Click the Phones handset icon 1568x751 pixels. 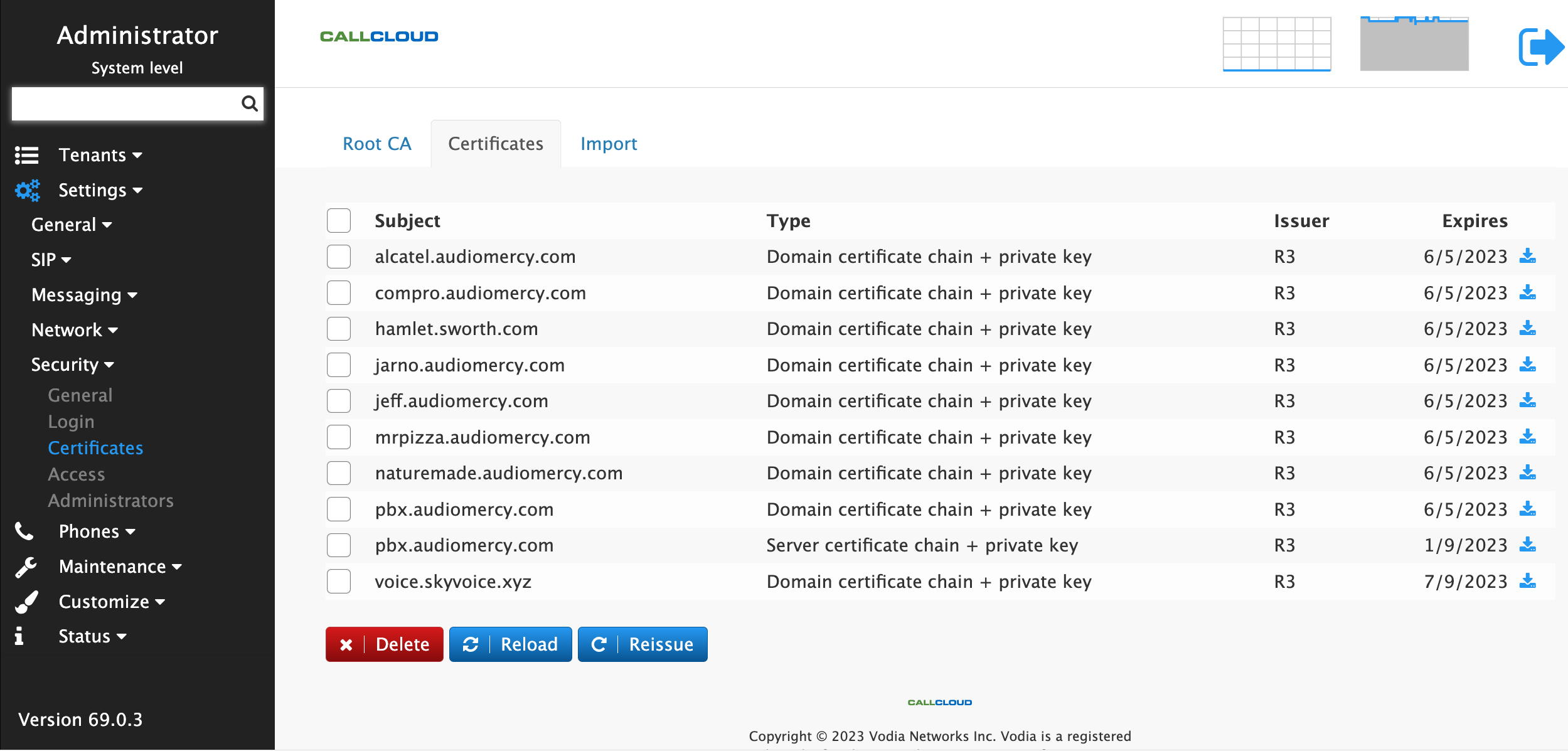(24, 531)
